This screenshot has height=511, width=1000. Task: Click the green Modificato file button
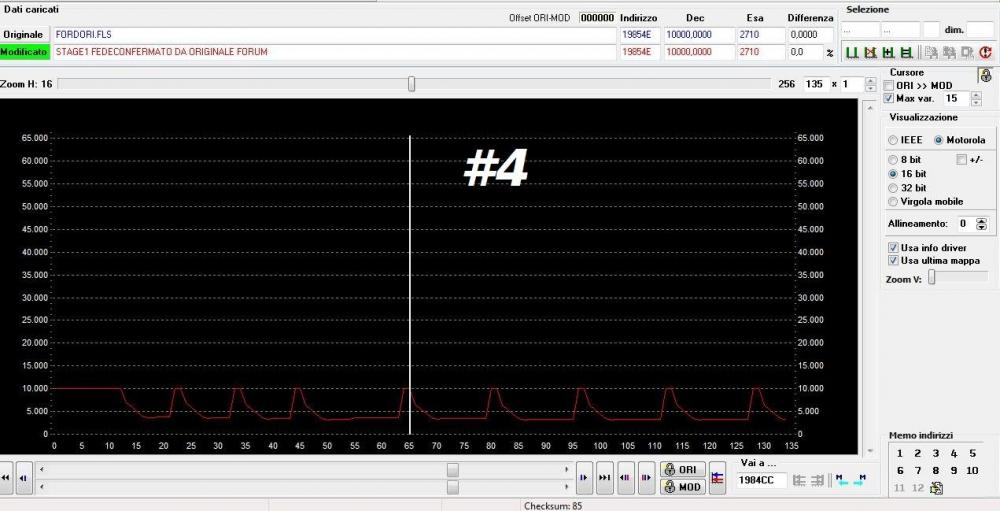coord(24,52)
